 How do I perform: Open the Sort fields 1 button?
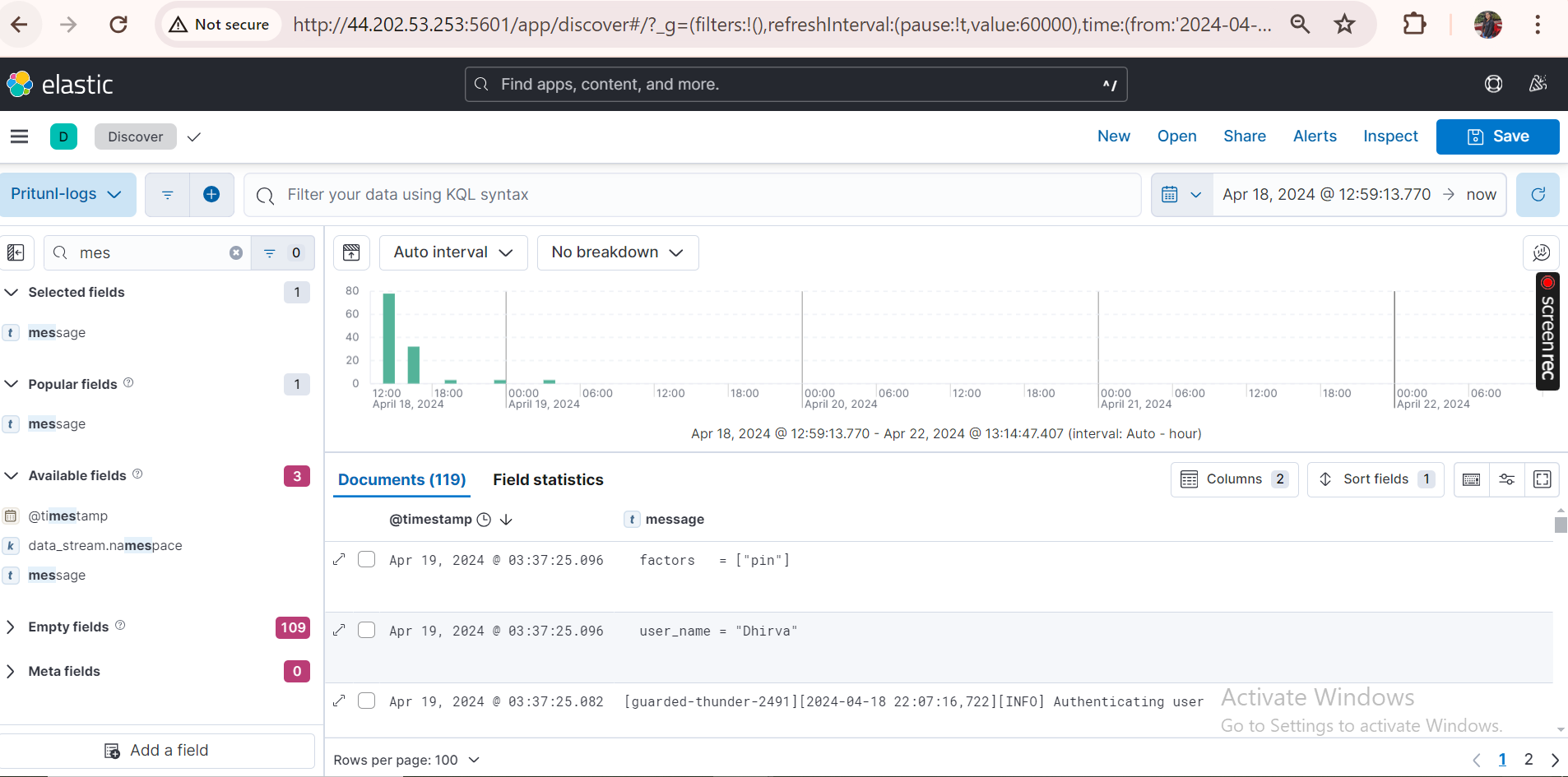(1375, 479)
